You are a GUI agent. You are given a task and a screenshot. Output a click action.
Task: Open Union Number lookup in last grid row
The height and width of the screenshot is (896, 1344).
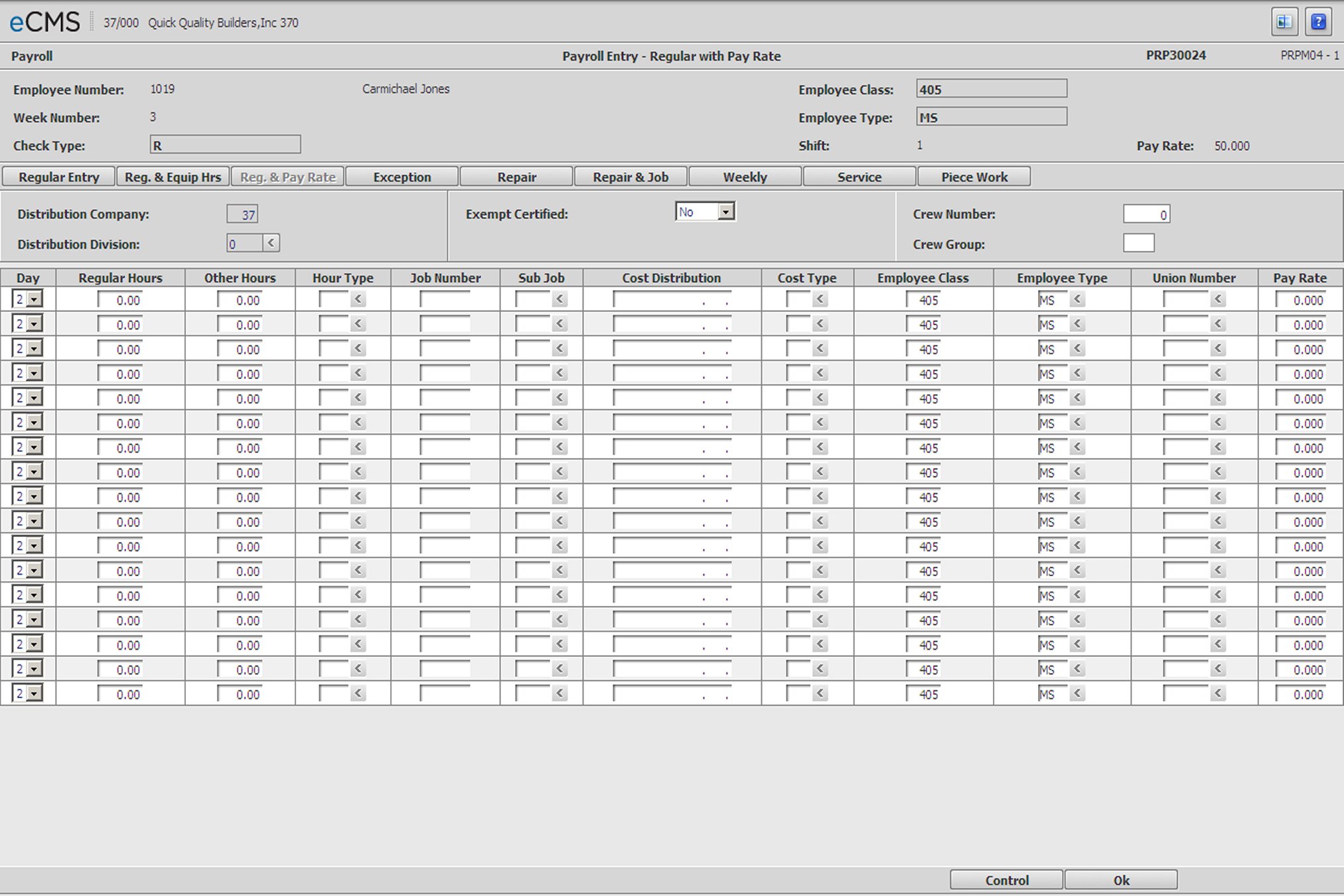pos(1218,694)
